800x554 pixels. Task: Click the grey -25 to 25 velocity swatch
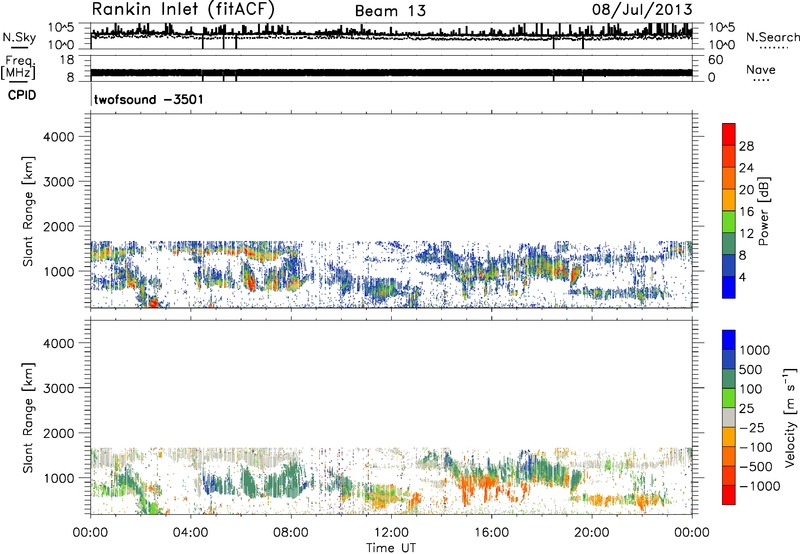729,417
